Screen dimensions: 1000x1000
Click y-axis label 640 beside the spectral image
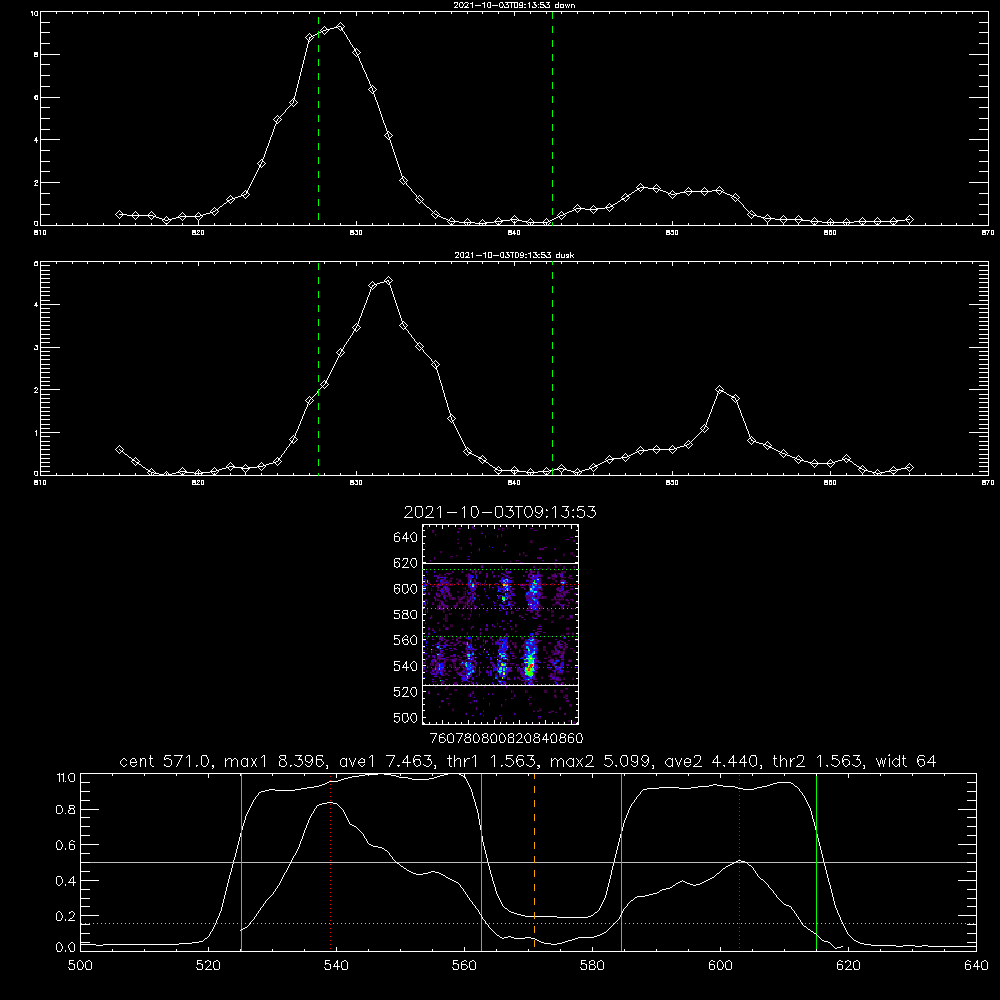click(406, 537)
